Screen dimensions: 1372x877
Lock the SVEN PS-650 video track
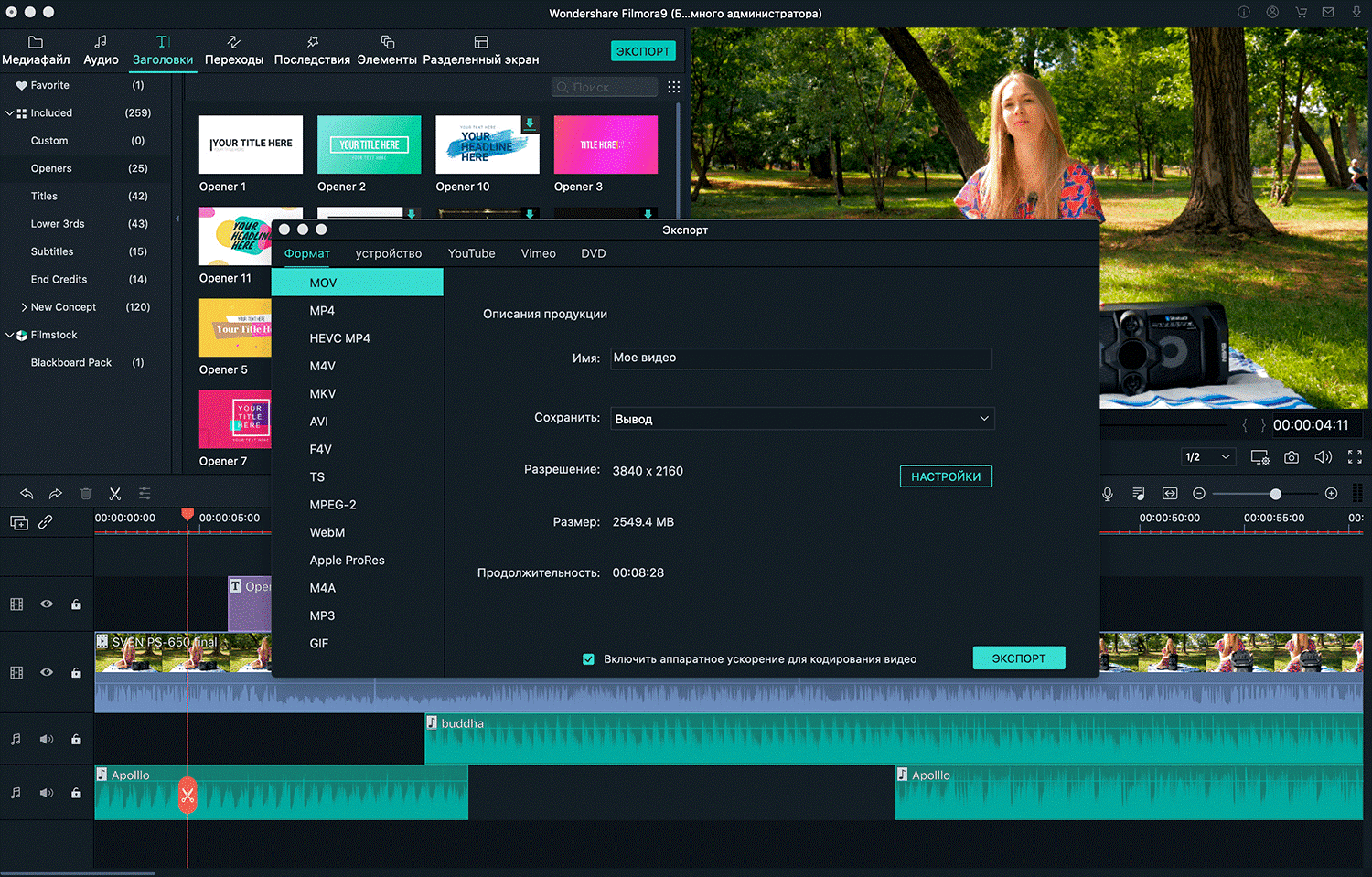[x=76, y=673]
